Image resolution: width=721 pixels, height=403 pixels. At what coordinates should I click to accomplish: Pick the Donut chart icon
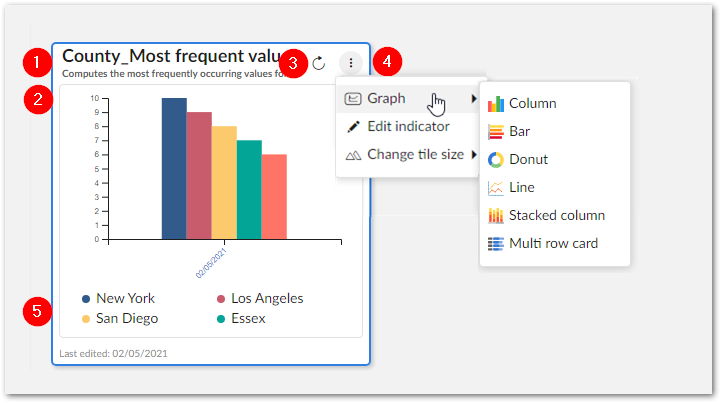[495, 159]
